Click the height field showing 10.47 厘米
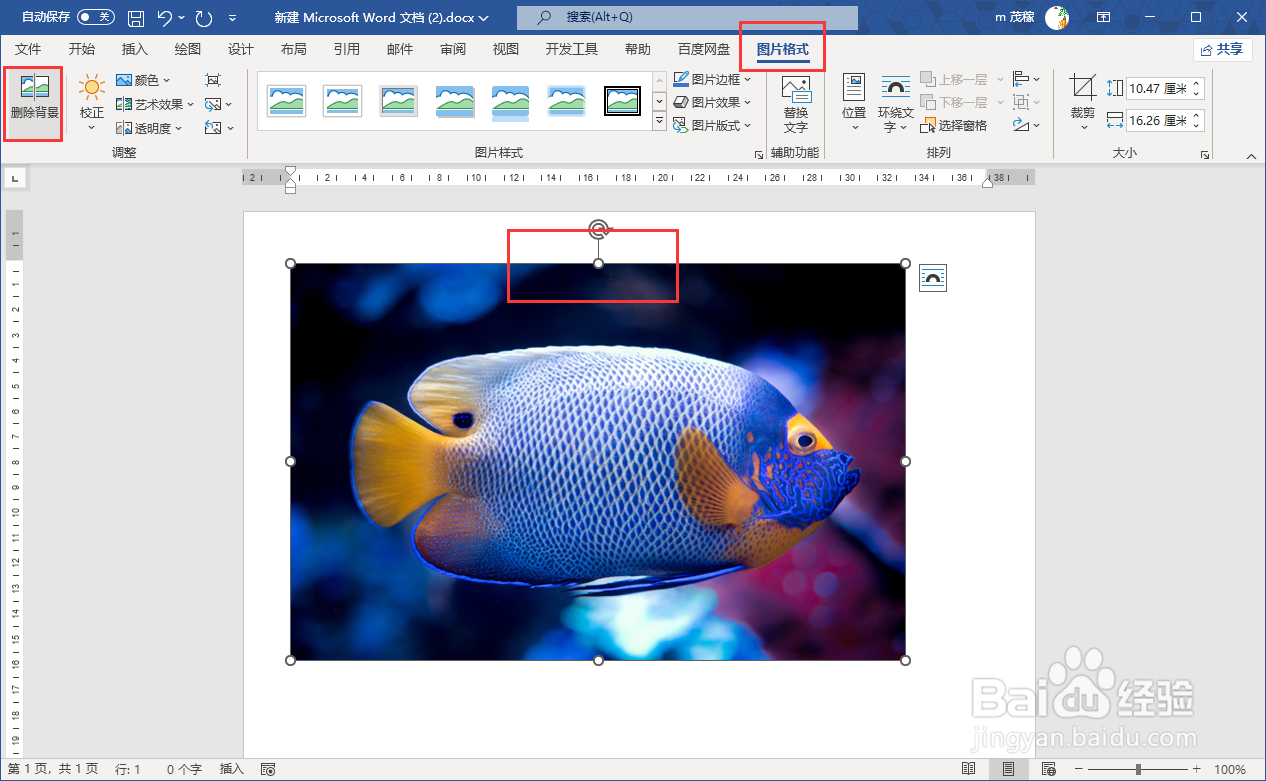Image resolution: width=1266 pixels, height=781 pixels. [1158, 89]
